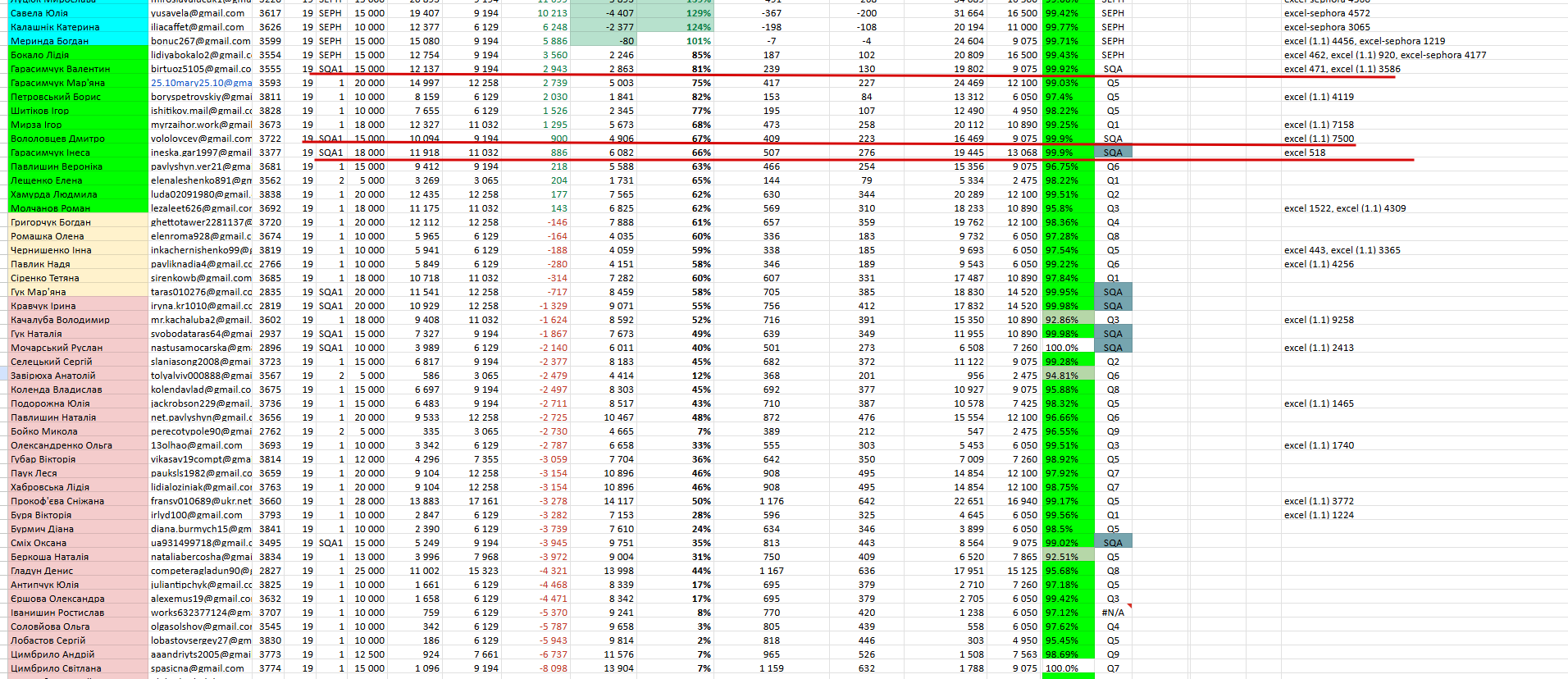Click the note cell excel (1.1) 7500
Viewport: 1568px width, 679px height.
[1319, 139]
